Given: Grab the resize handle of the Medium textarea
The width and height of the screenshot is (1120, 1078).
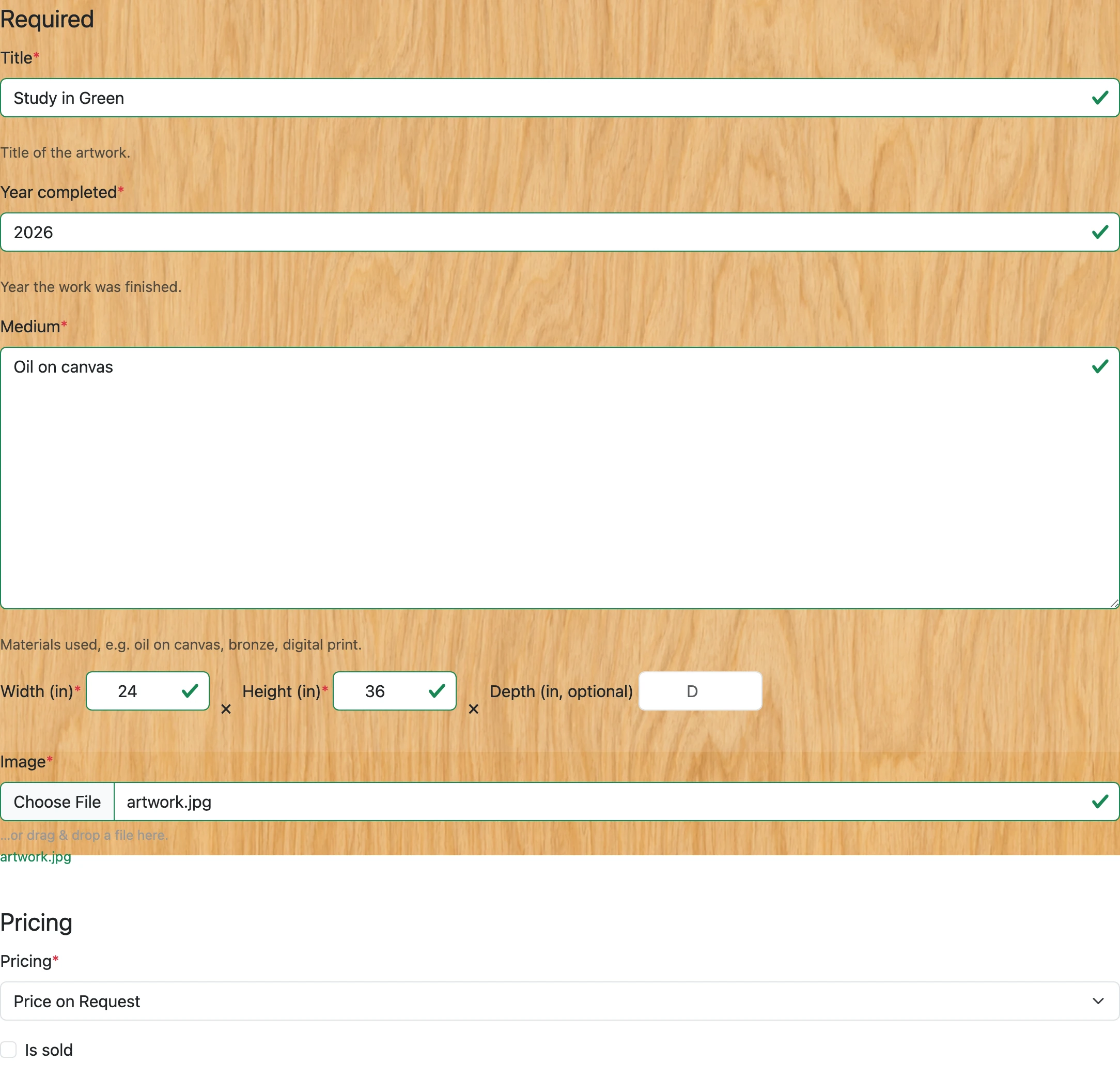Looking at the screenshot, I should pyautogui.click(x=1114, y=603).
